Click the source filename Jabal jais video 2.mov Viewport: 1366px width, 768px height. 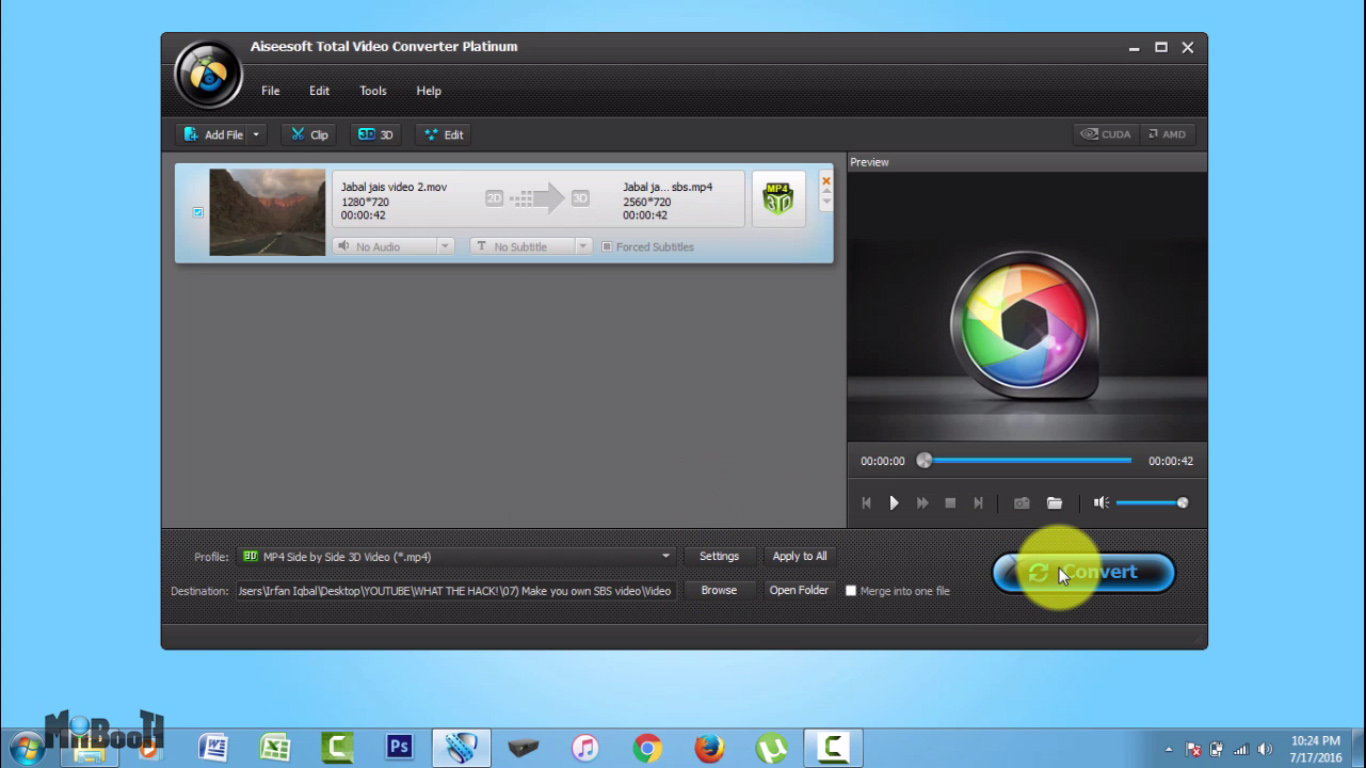tap(394, 187)
